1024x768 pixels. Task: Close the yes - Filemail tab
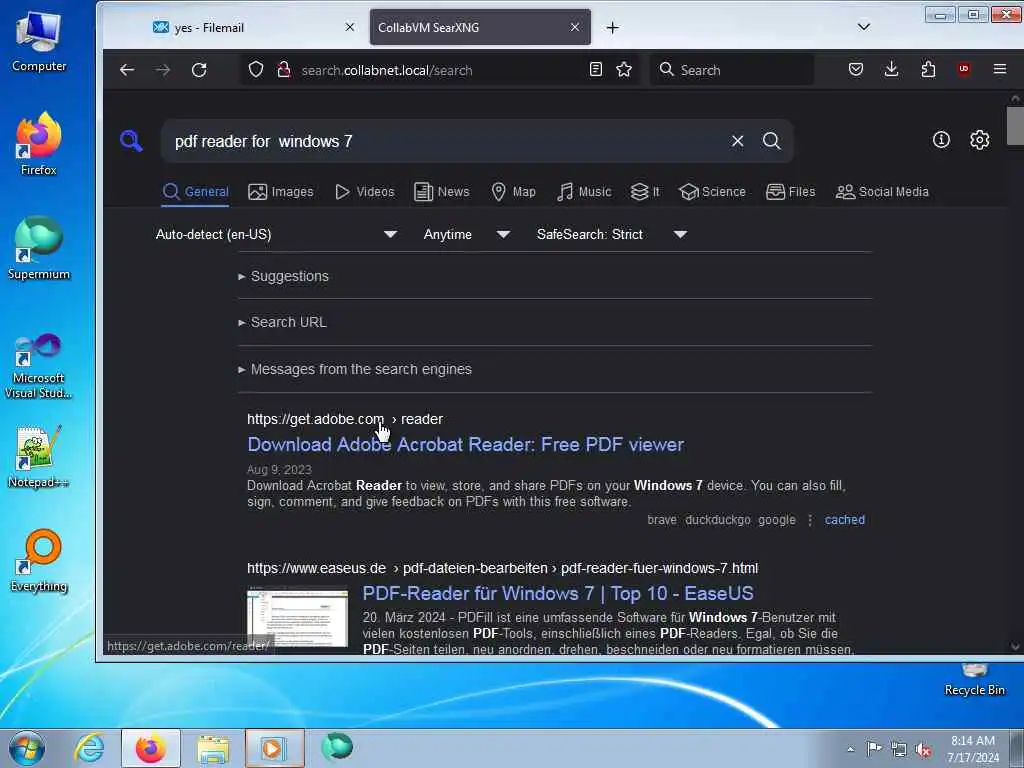(x=350, y=27)
